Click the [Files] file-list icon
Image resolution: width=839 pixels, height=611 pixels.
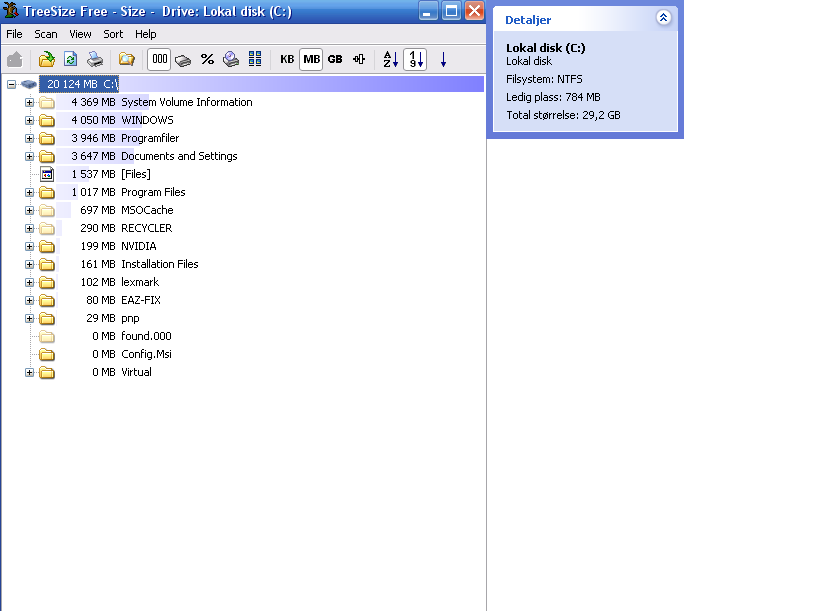pos(47,174)
